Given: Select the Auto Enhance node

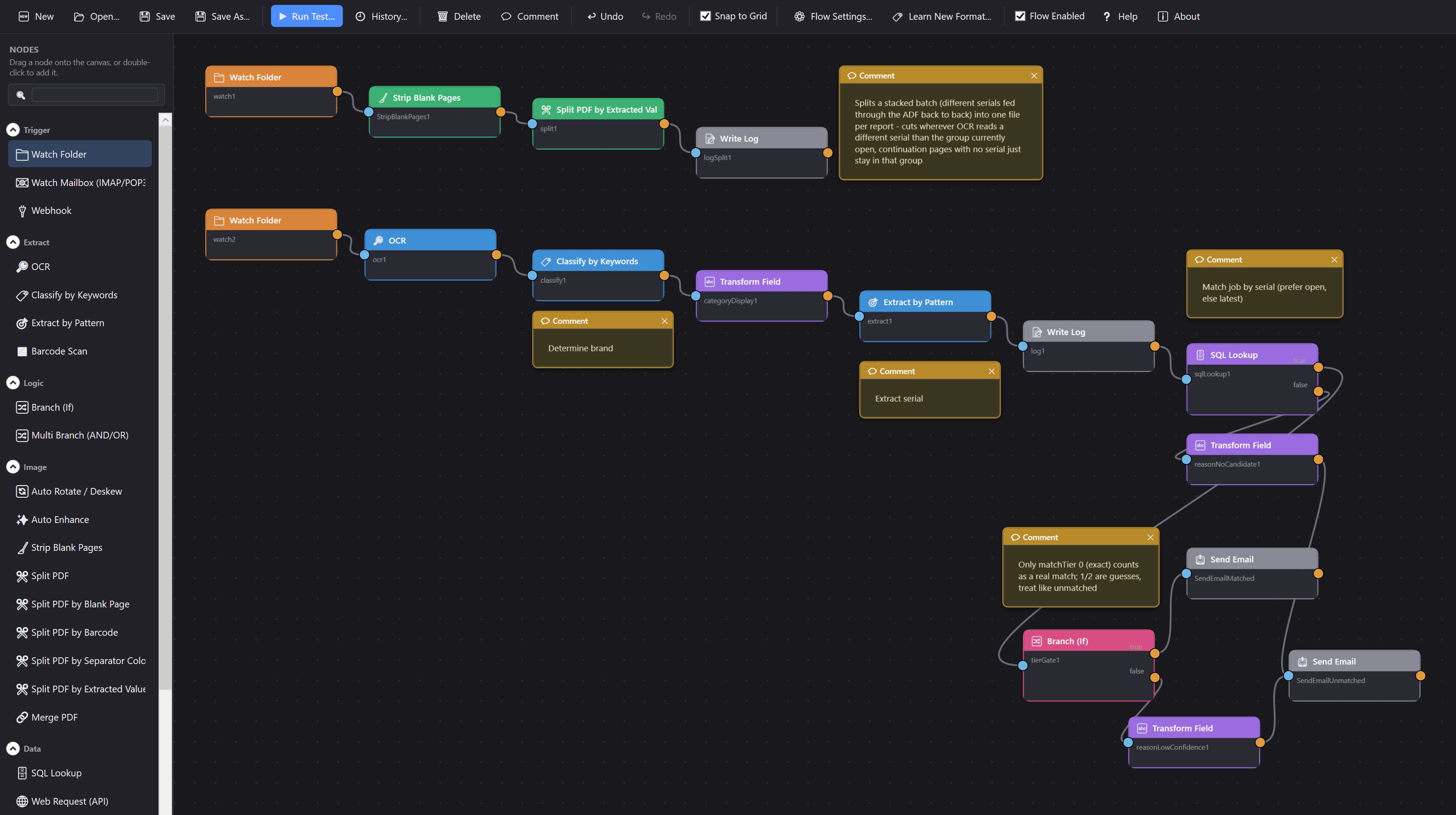Looking at the screenshot, I should pyautogui.click(x=80, y=519).
